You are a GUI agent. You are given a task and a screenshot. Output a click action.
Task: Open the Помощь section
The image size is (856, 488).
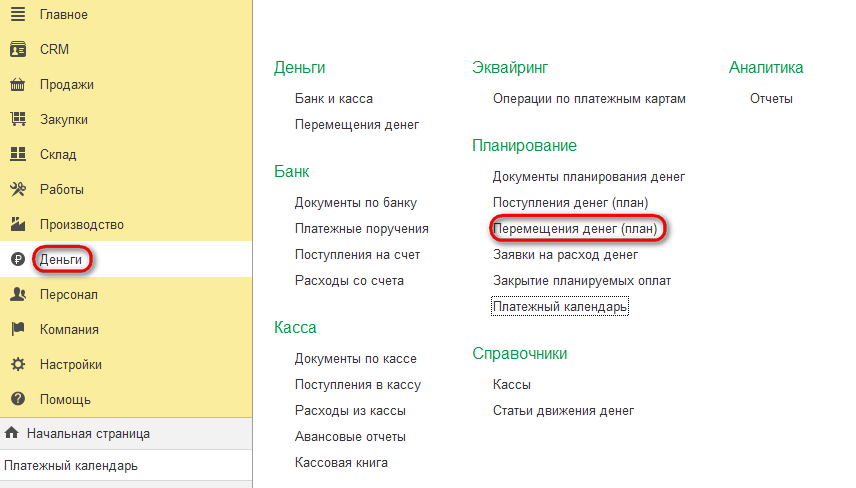(x=65, y=400)
